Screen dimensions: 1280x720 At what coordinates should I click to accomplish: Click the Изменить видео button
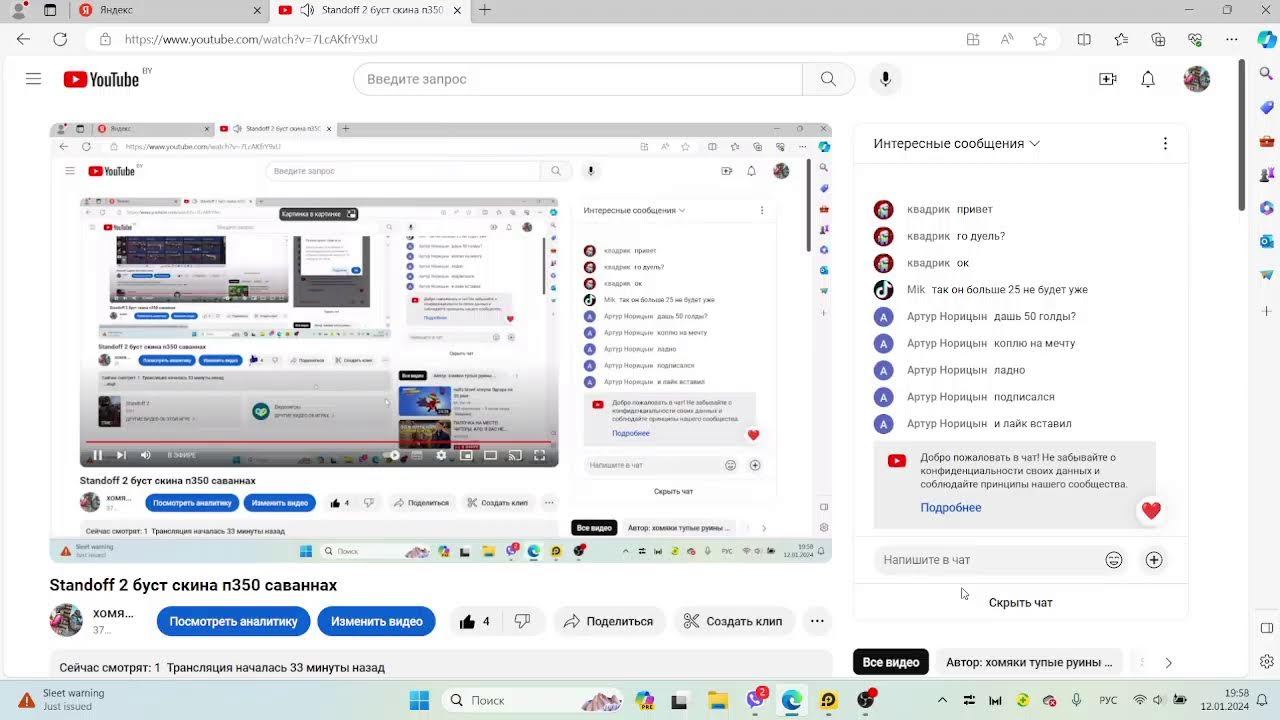[x=377, y=621]
